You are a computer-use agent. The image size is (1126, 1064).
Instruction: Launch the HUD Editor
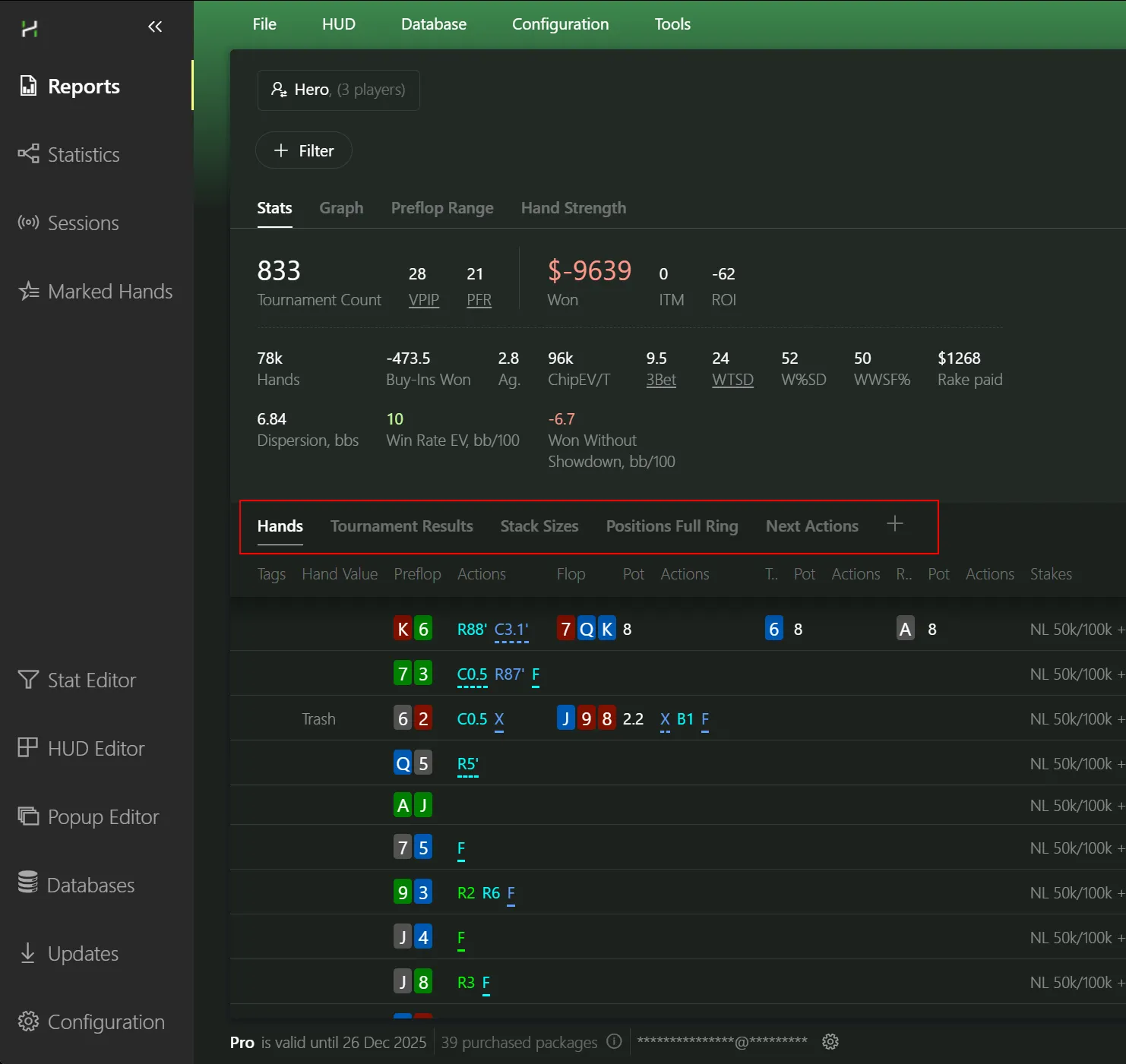click(x=96, y=749)
